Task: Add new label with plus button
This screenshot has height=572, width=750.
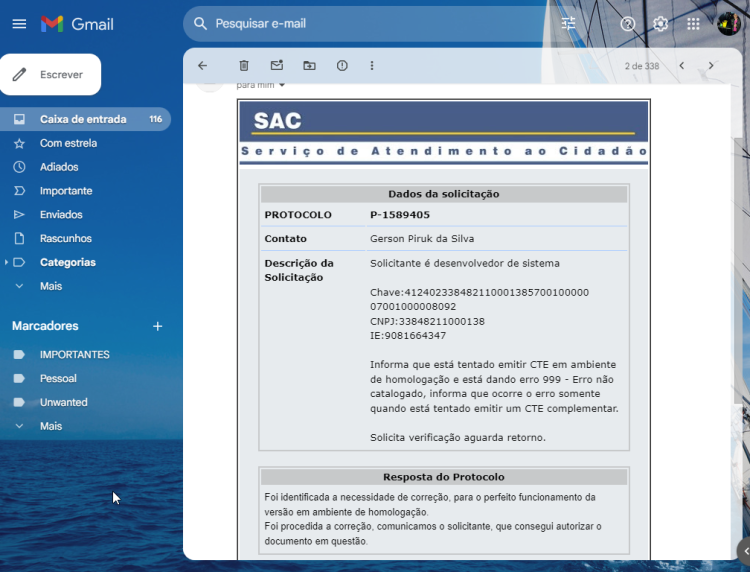Action: (x=157, y=326)
